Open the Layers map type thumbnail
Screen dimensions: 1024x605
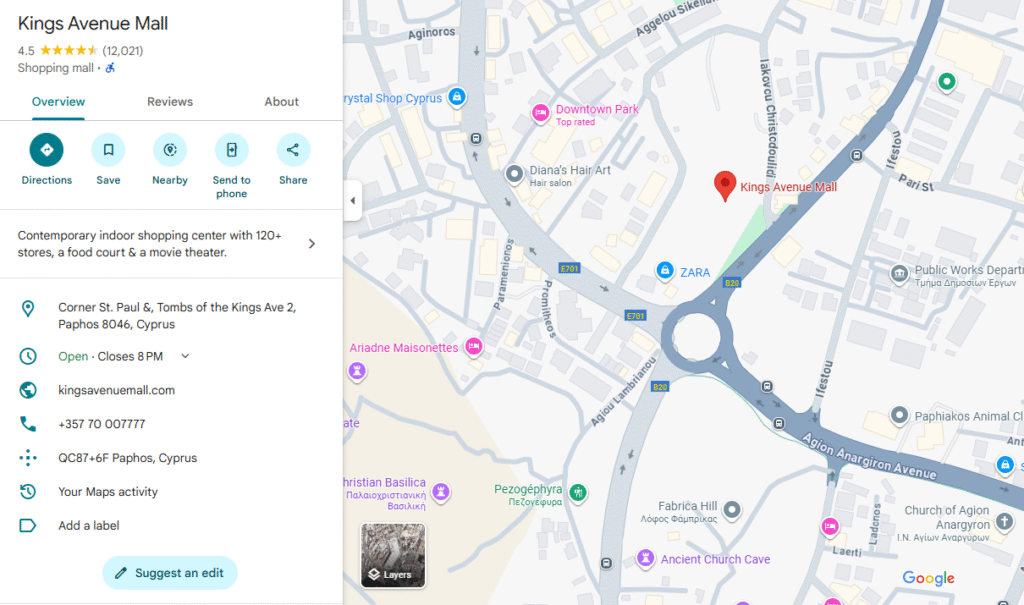coord(393,555)
